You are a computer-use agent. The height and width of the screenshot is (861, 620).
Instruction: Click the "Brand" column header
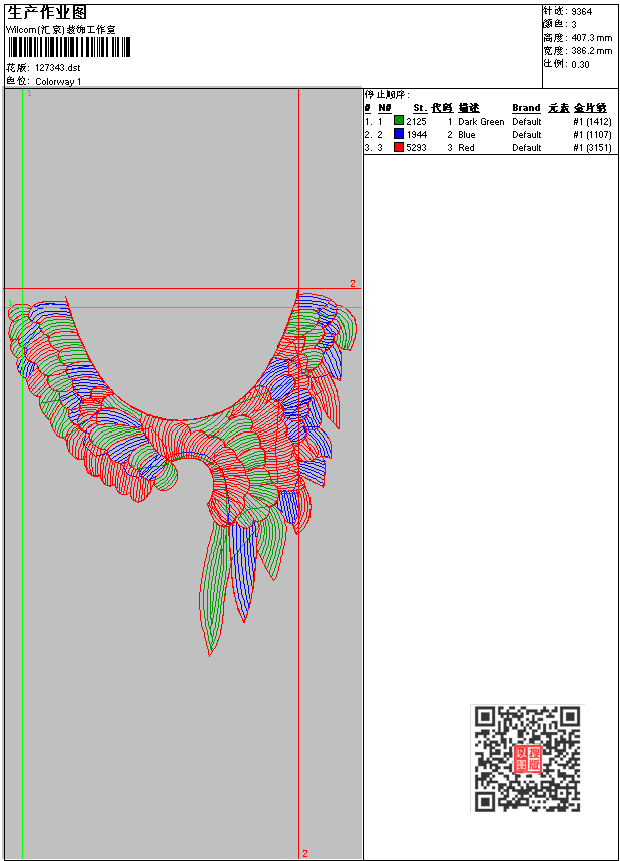pos(526,108)
